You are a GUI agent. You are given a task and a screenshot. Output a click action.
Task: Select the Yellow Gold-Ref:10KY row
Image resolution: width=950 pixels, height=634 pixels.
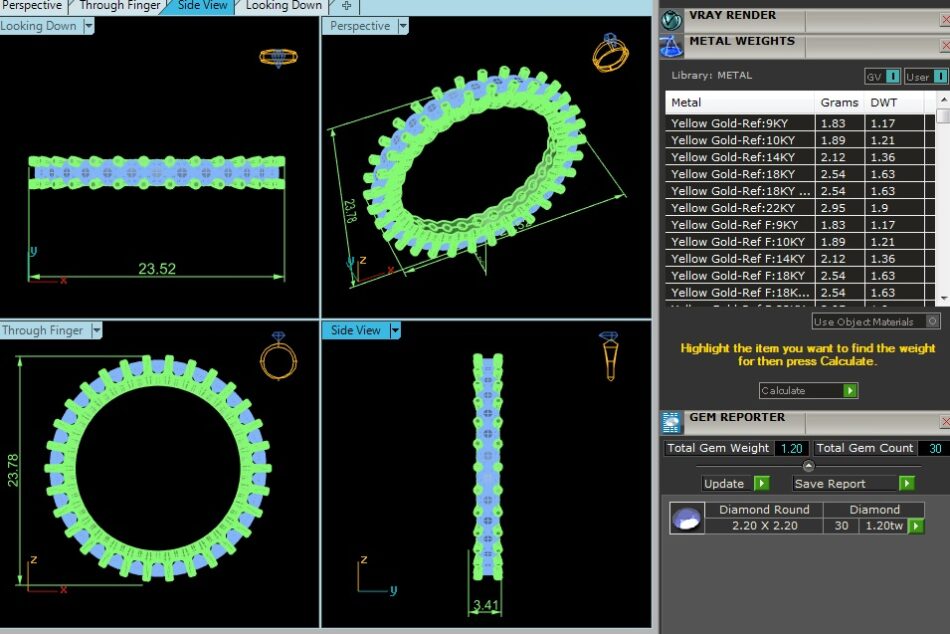point(800,140)
